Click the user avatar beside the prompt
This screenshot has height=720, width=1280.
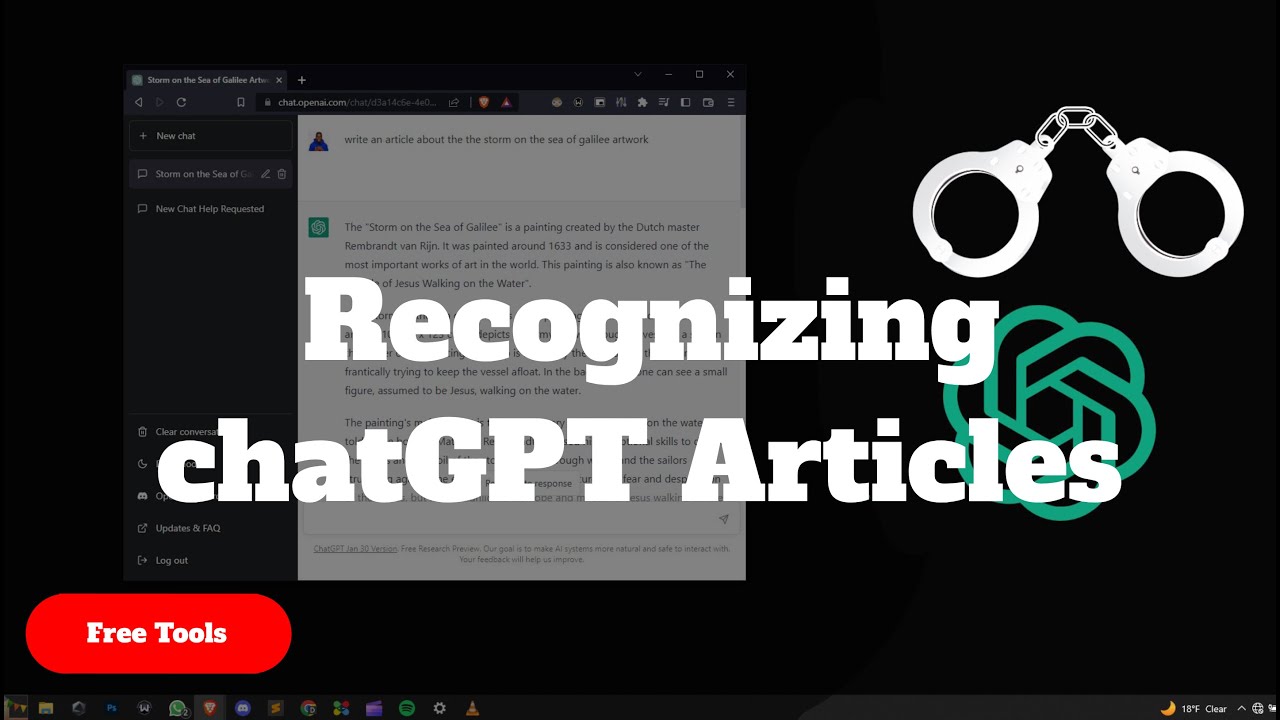319,141
